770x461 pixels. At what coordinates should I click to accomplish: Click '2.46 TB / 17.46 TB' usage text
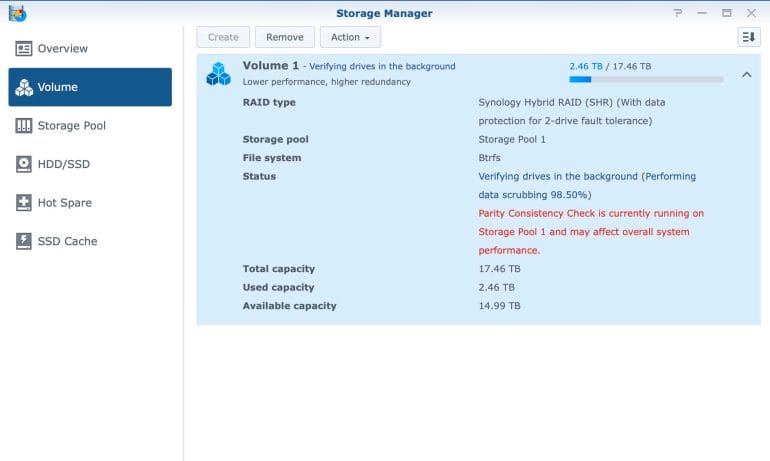click(610, 66)
